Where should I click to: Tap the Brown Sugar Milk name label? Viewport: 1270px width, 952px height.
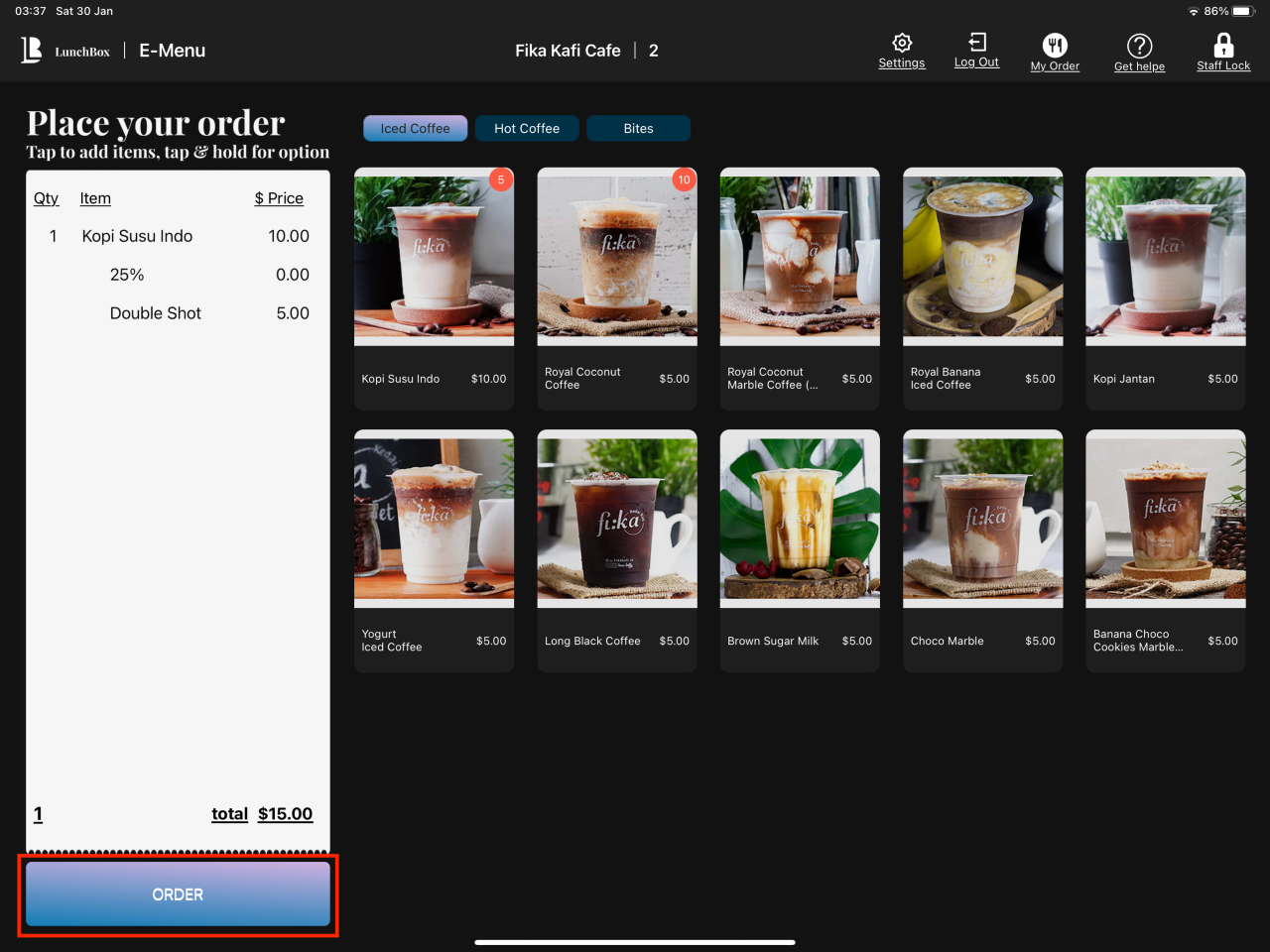[x=773, y=641]
